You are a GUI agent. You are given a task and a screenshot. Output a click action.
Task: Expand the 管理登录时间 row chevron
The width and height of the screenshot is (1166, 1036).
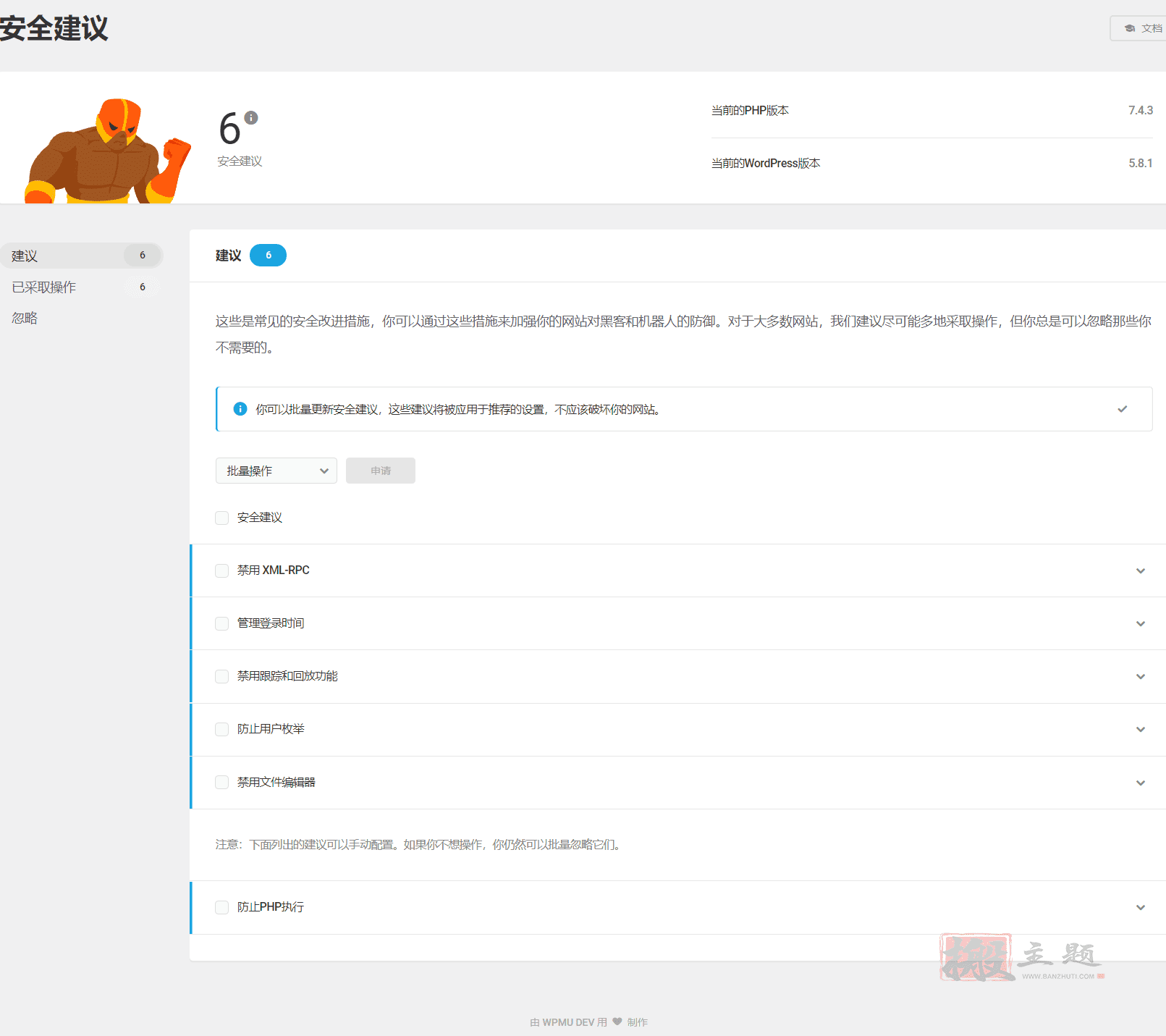tap(1140, 623)
